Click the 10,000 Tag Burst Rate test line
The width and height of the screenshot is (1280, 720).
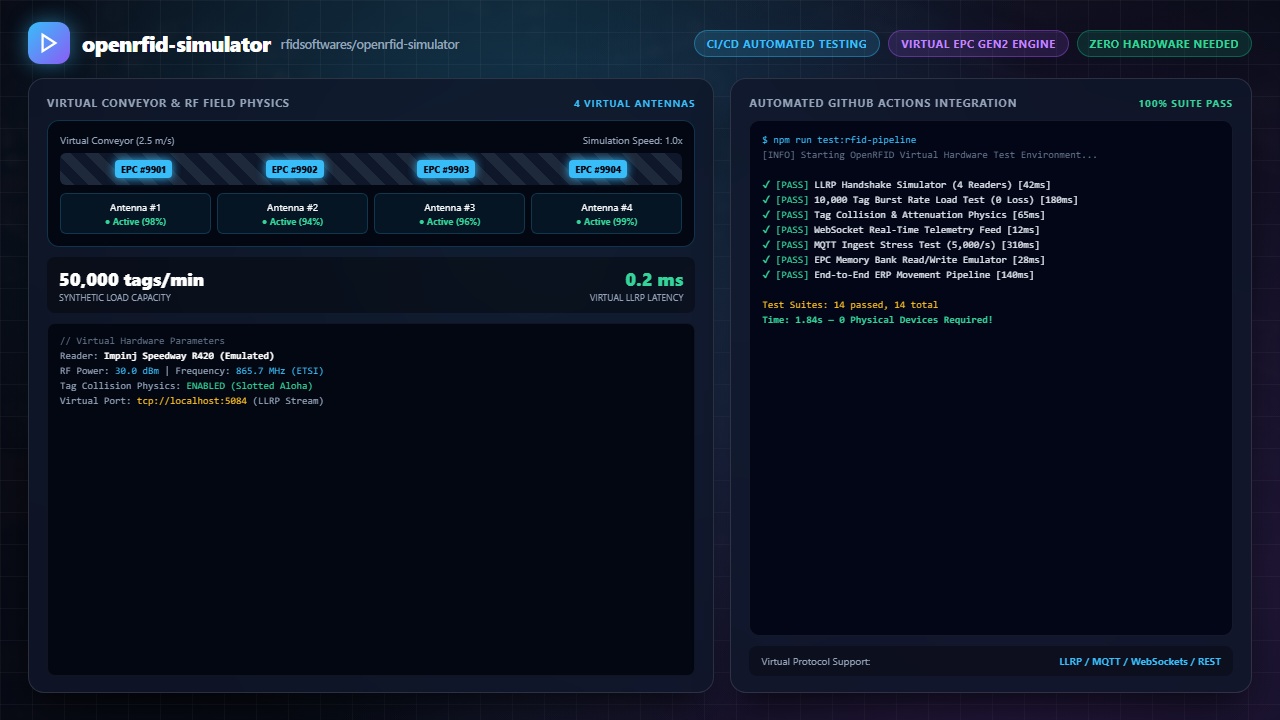click(920, 200)
